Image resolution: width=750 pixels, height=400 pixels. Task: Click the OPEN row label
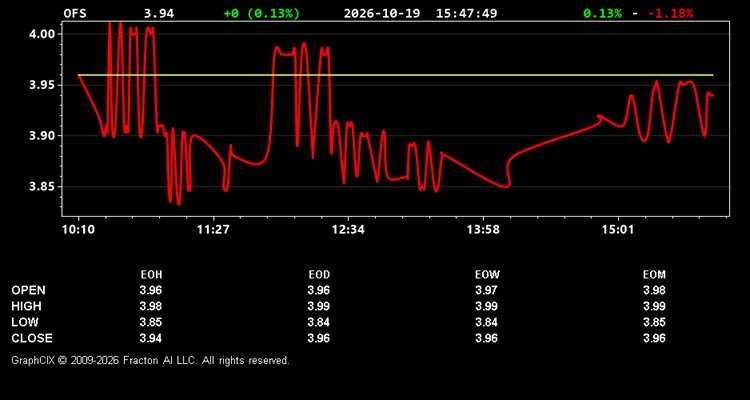pyautogui.click(x=29, y=290)
